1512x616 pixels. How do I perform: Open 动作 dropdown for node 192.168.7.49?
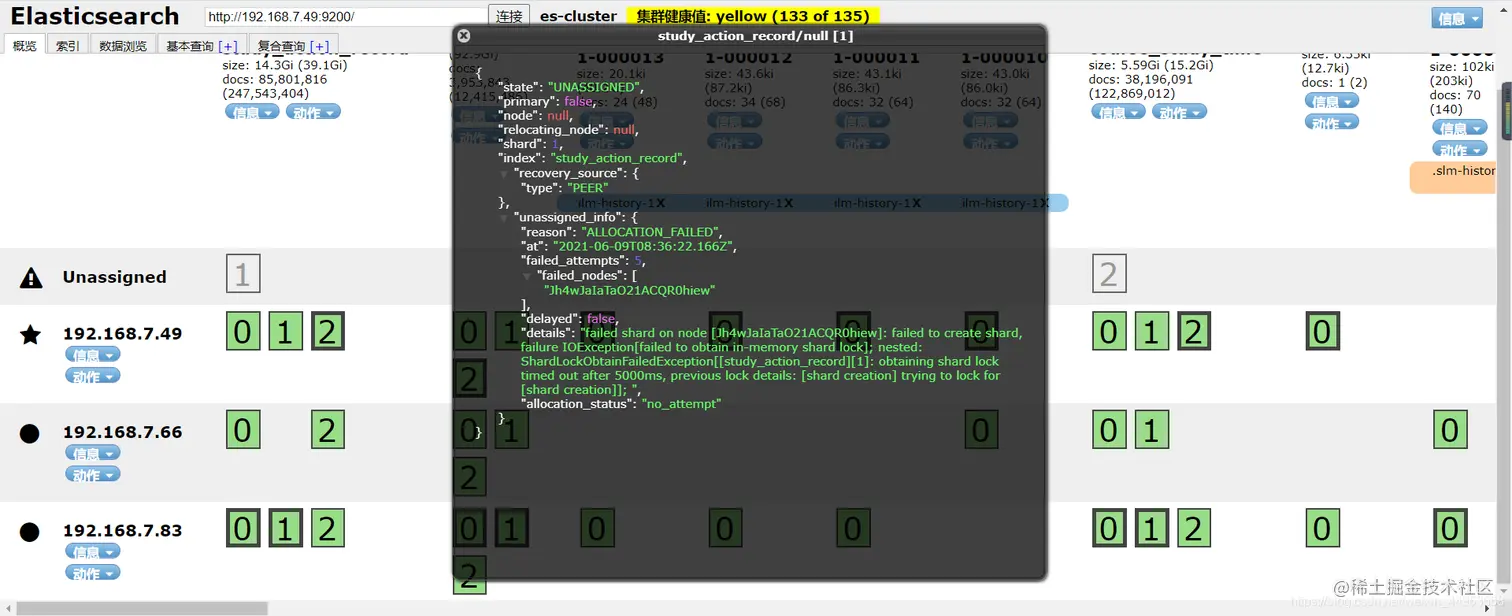(93, 376)
